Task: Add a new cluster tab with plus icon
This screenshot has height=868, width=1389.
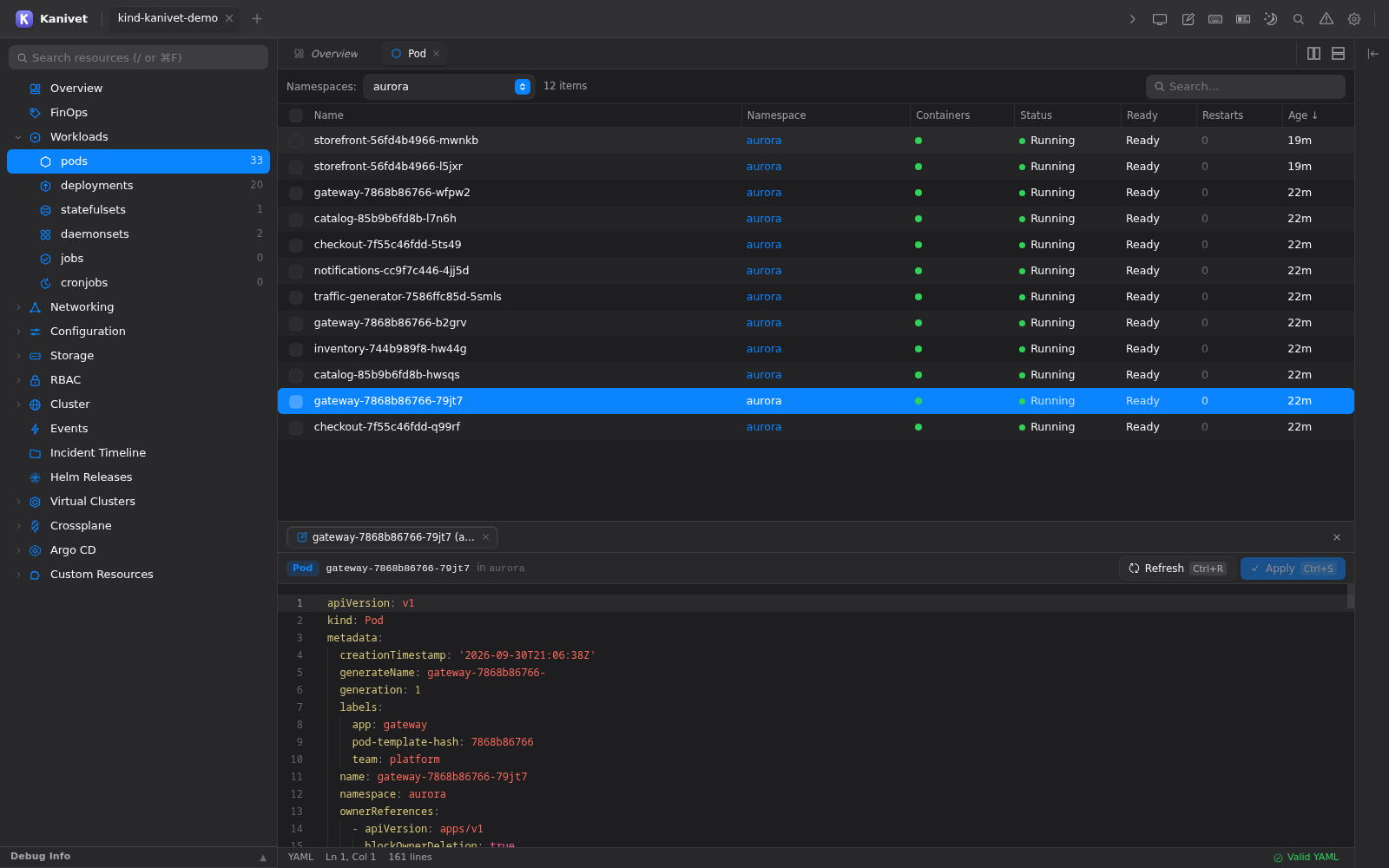Action: (x=257, y=18)
